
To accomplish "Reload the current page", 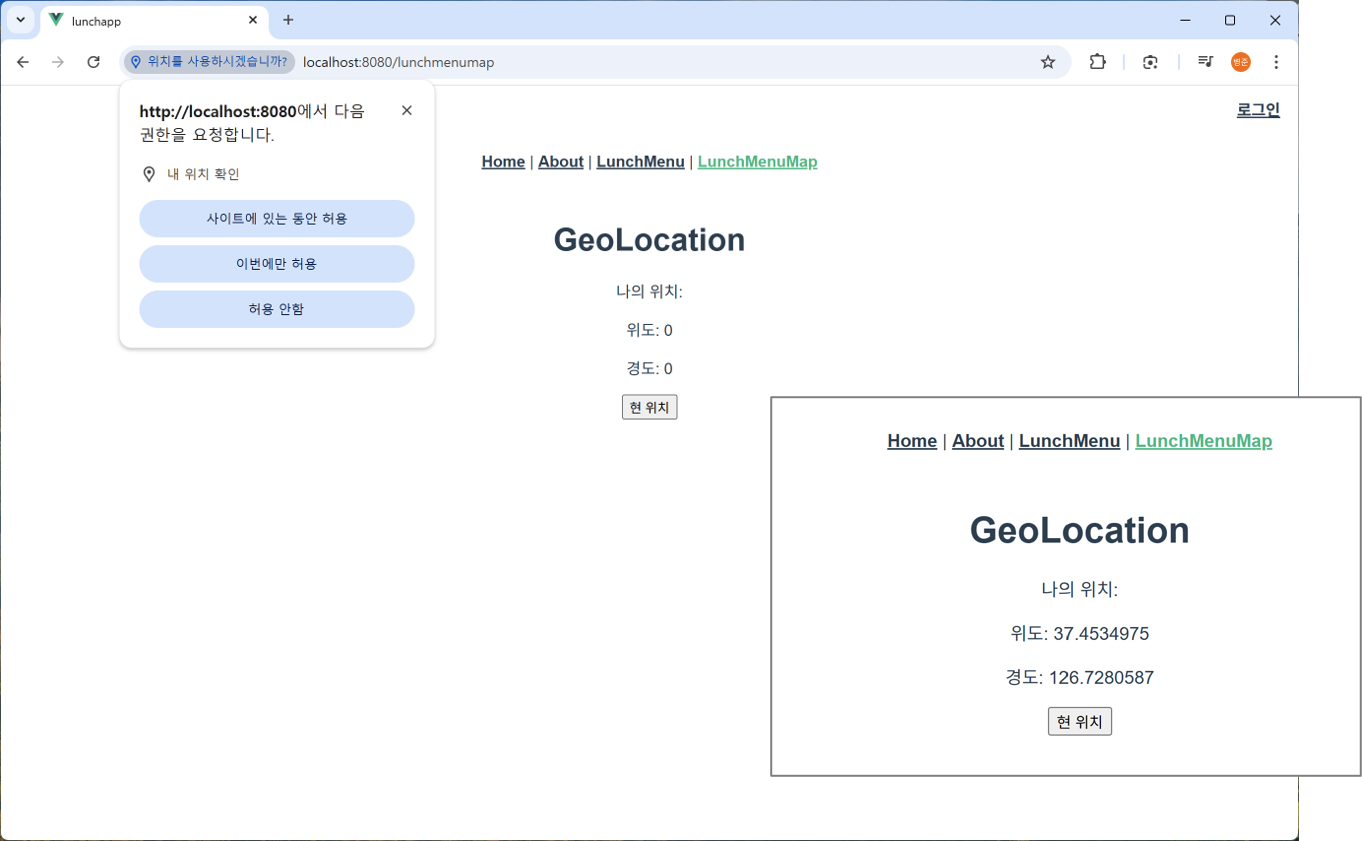I will click(x=93, y=62).
